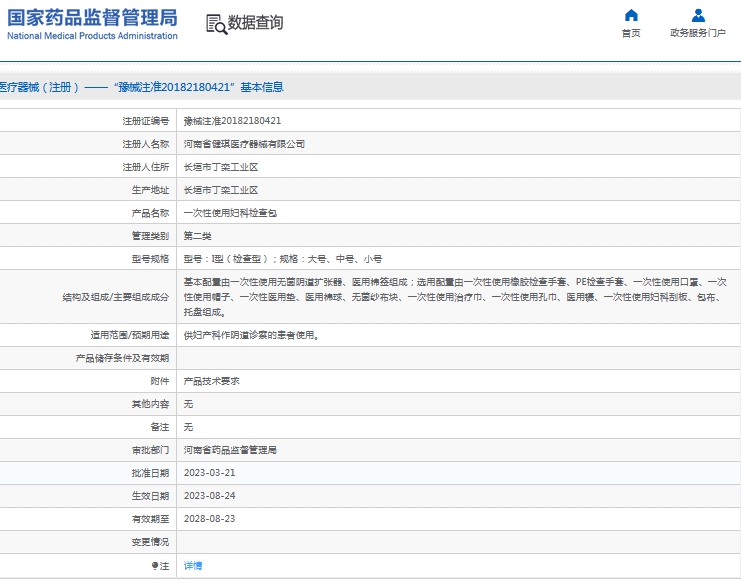
Task: Select product name 一次性使用妇科检查包
Action: click(230, 213)
